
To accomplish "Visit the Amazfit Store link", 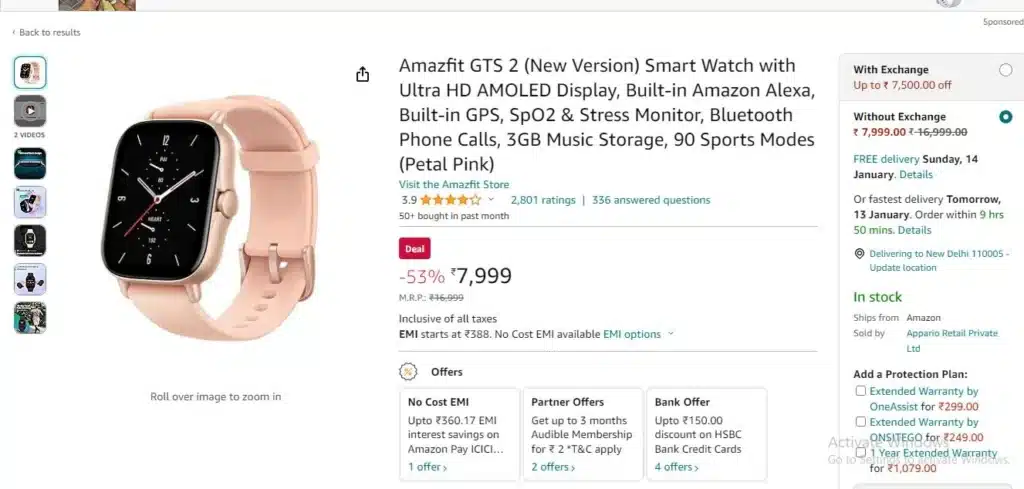I will click(454, 185).
